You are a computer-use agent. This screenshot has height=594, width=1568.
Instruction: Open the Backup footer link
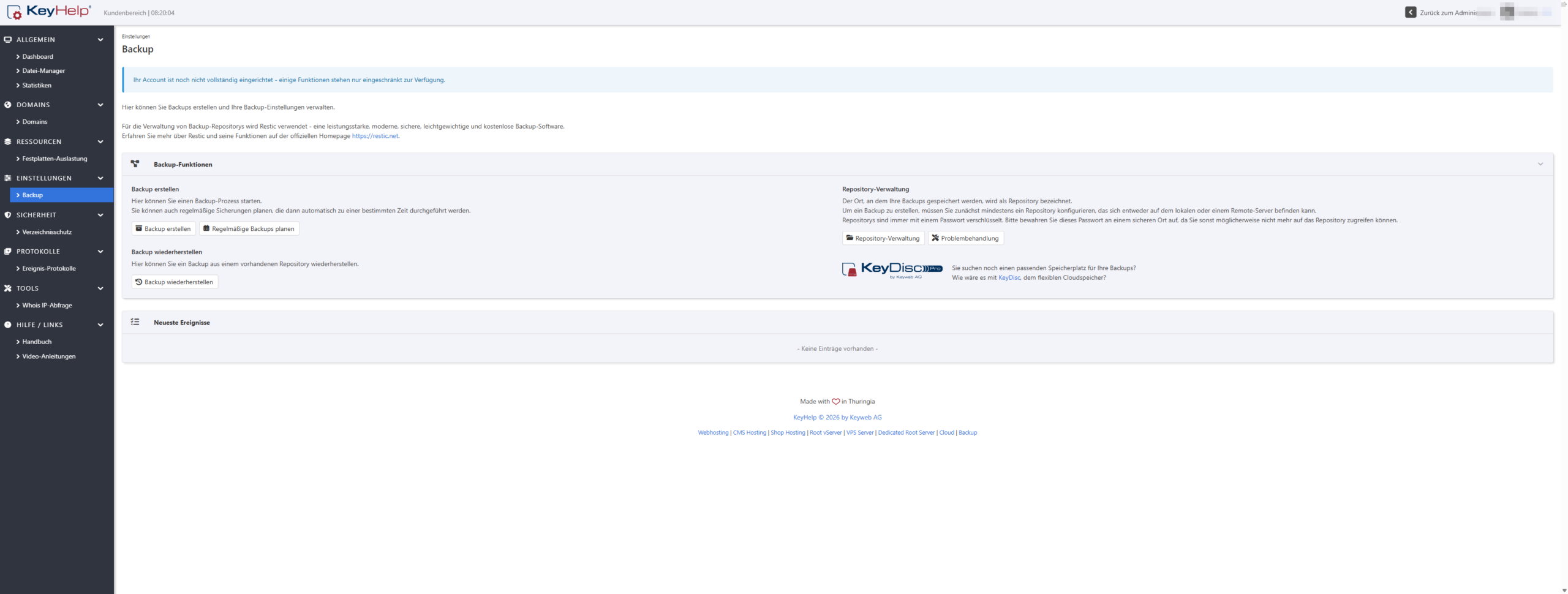click(968, 432)
